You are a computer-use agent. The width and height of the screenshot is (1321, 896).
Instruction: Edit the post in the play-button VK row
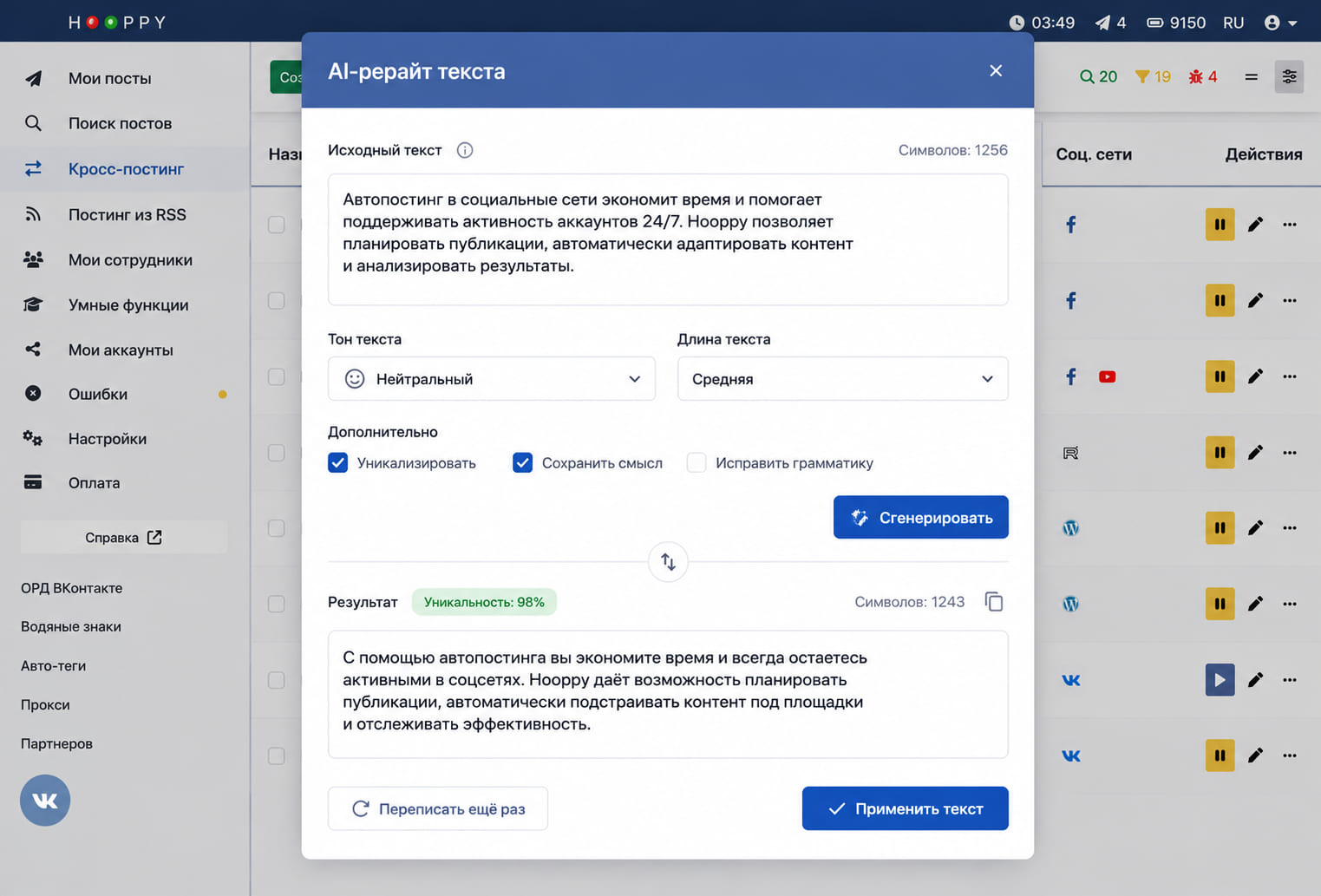point(1255,679)
